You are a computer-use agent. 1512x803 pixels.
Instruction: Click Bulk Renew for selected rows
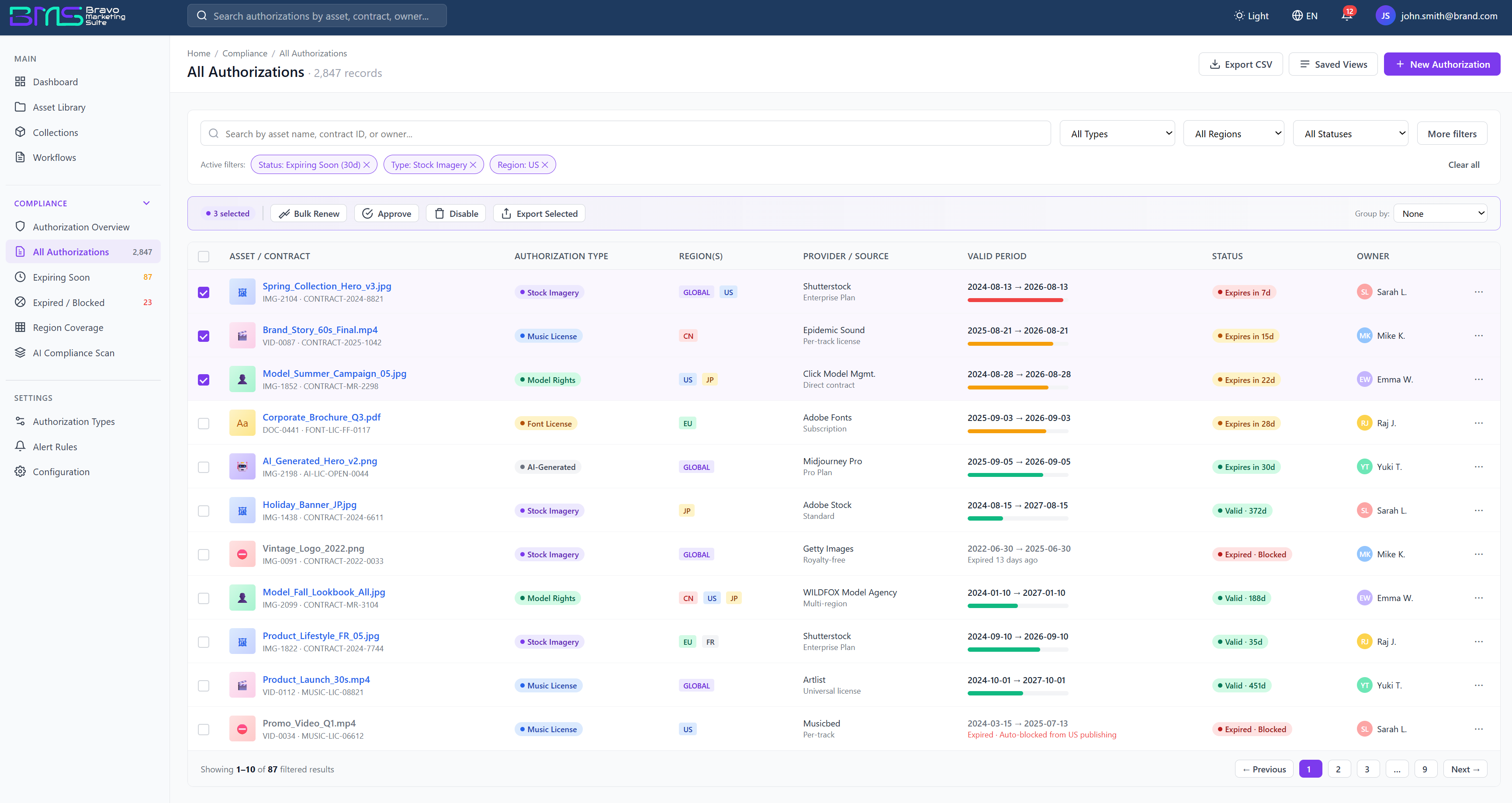point(309,213)
